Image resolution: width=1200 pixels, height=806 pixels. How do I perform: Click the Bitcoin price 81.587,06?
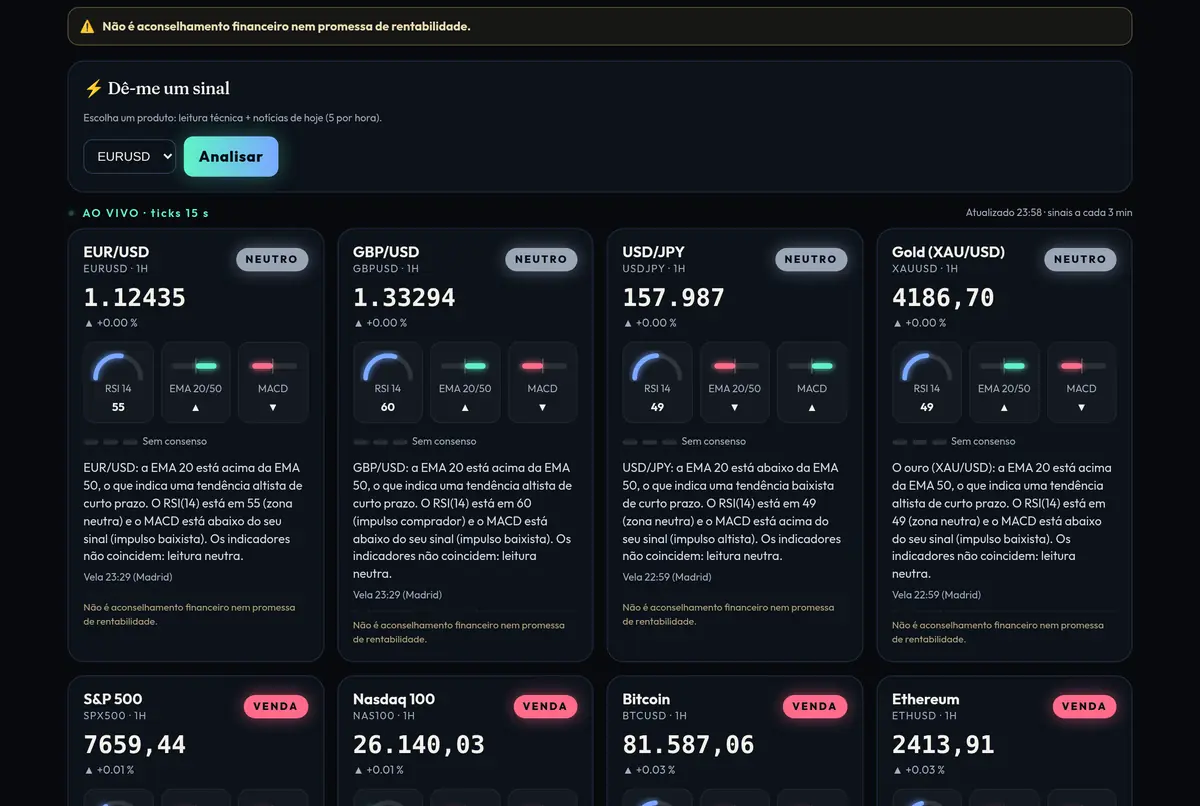(x=689, y=745)
